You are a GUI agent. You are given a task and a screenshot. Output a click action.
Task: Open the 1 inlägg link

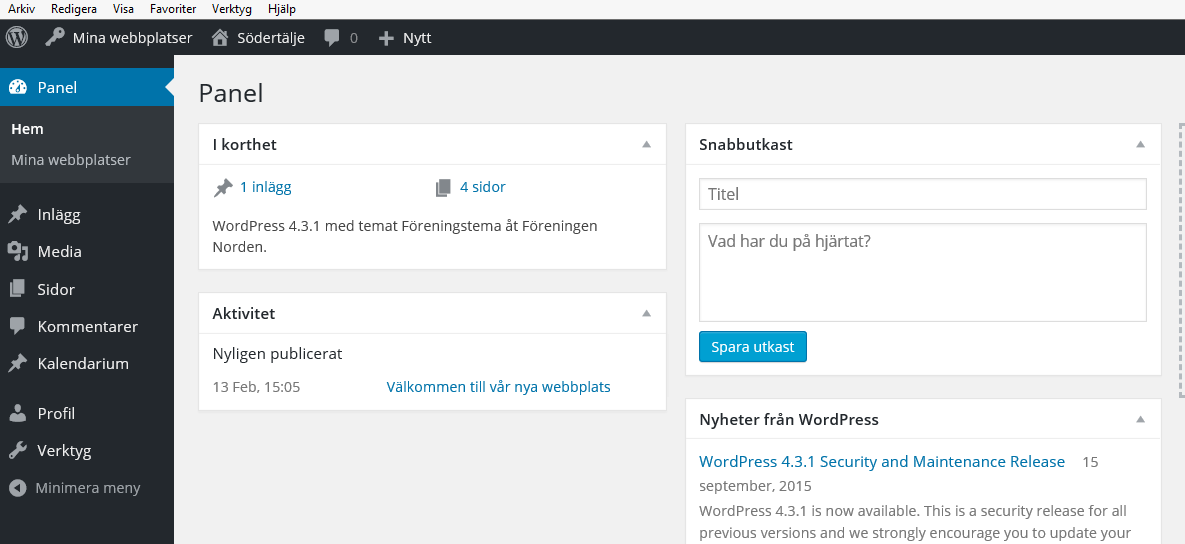click(x=265, y=187)
